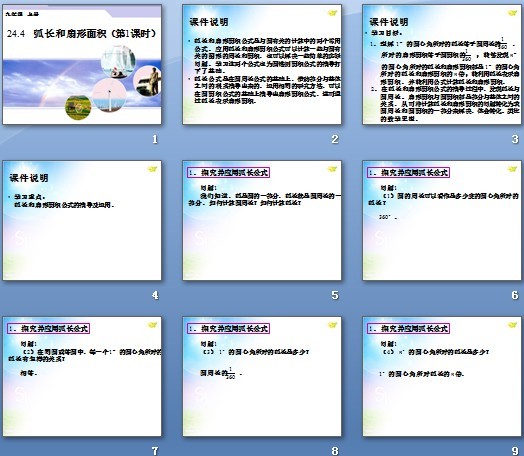Select slide 9 thumbnail
Image resolution: width=524 pixels, height=456 pixels.
pyautogui.click(x=442, y=376)
